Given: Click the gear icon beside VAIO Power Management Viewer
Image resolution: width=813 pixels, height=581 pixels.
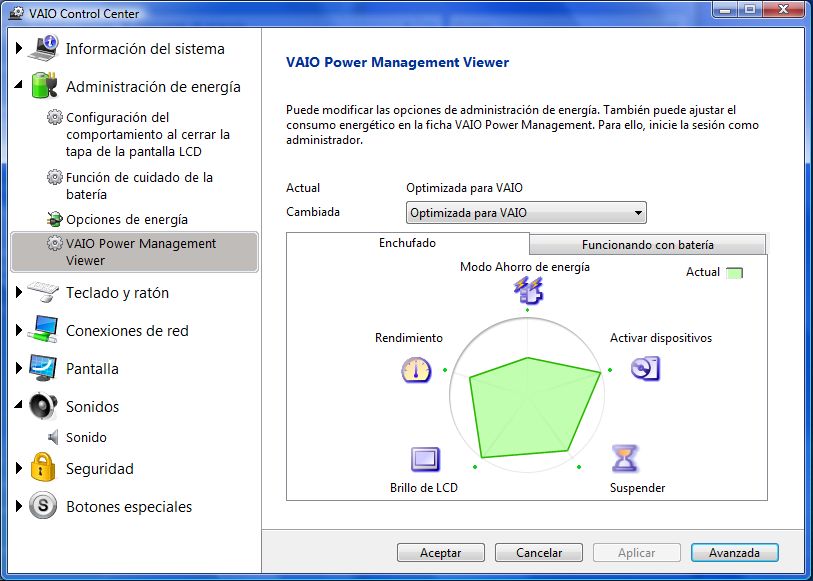Looking at the screenshot, I should tap(54, 243).
